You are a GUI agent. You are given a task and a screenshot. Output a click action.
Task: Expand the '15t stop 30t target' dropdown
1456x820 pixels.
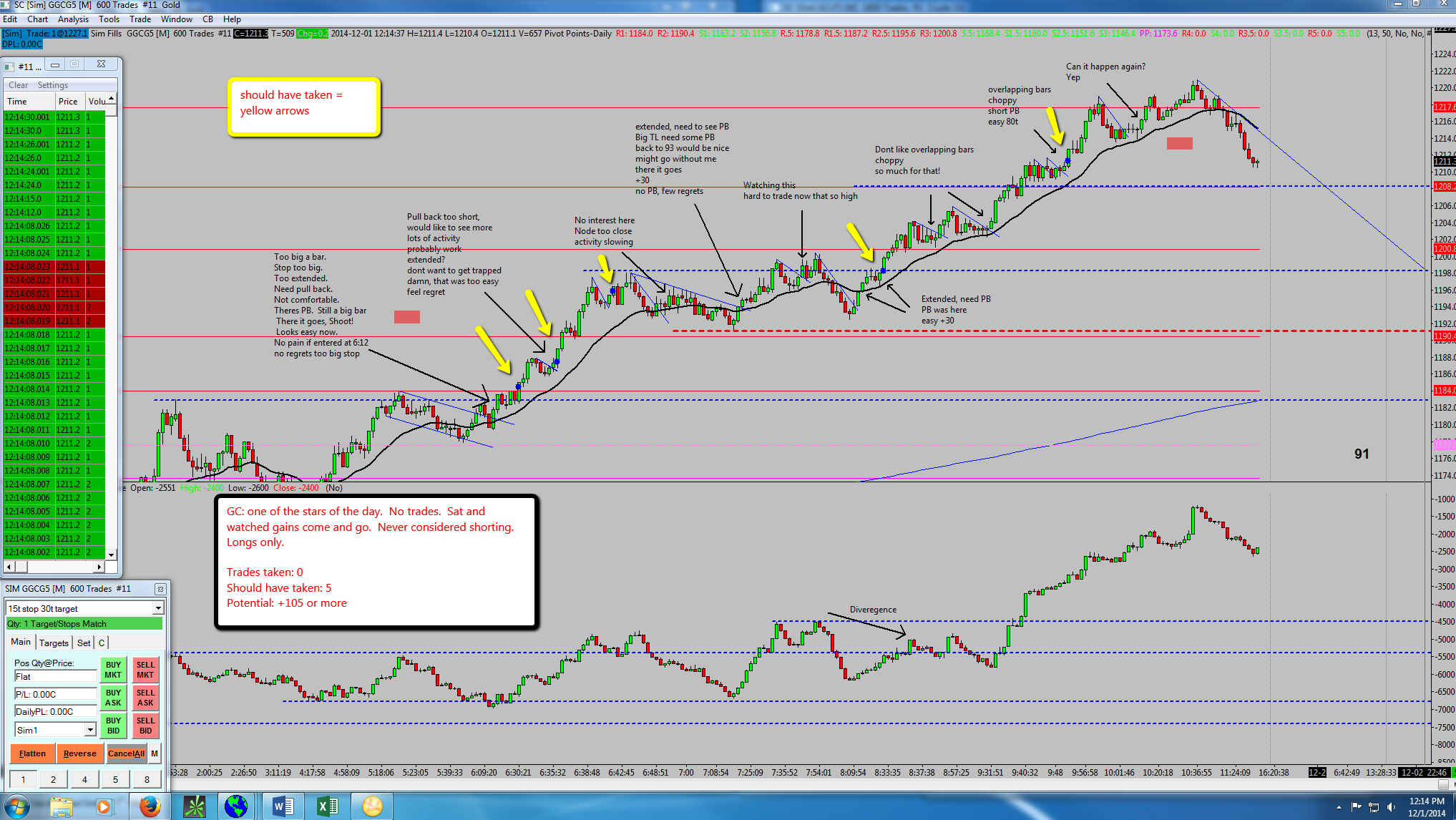158,608
